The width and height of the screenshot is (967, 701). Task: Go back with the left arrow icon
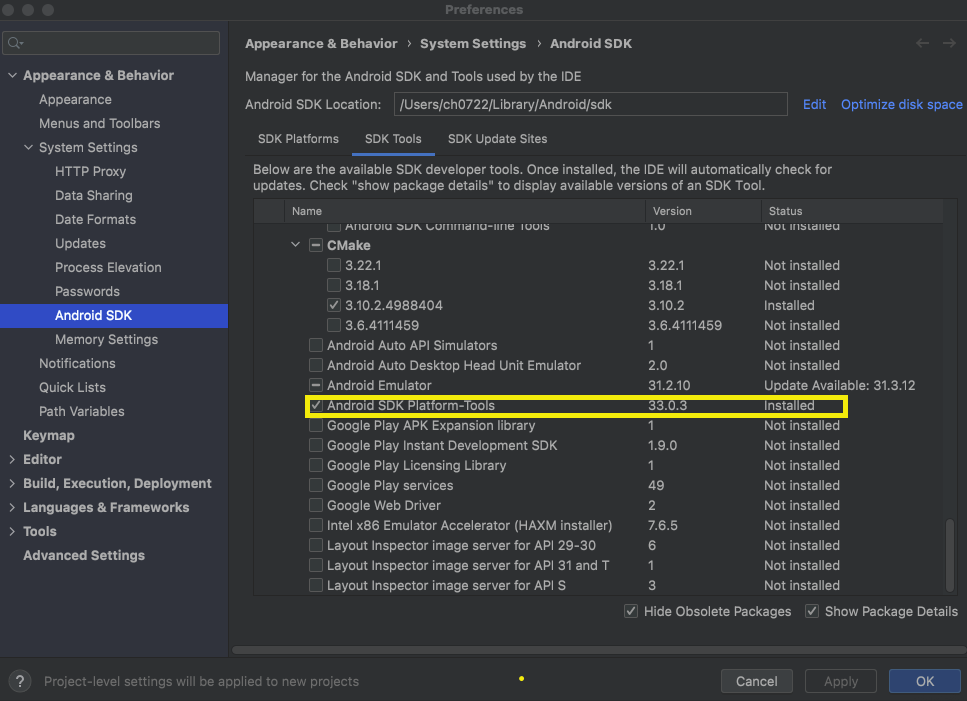click(922, 43)
